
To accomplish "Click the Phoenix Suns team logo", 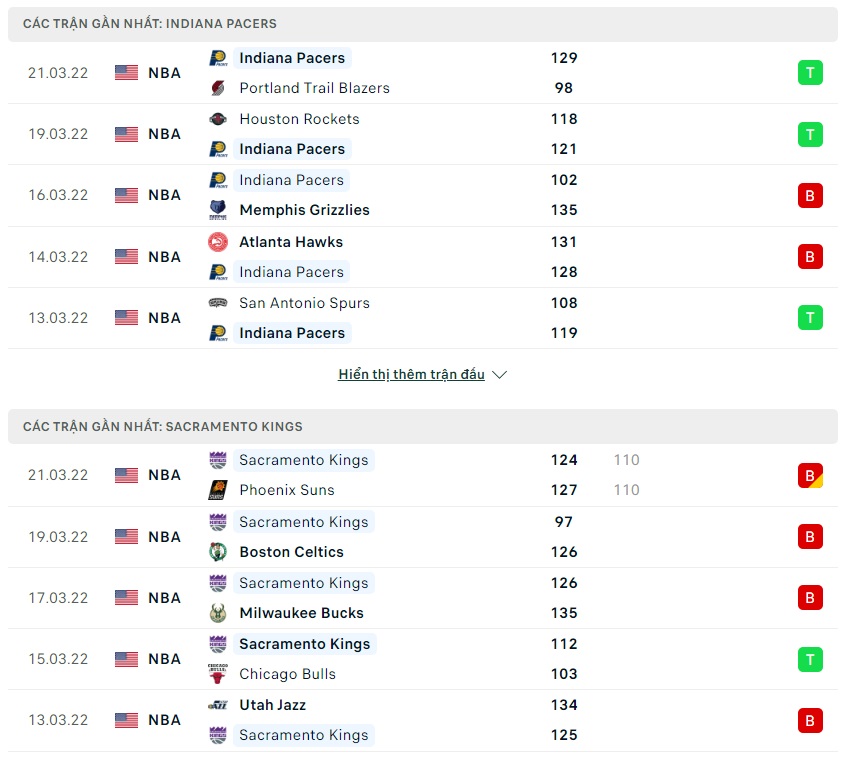I will (x=218, y=490).
